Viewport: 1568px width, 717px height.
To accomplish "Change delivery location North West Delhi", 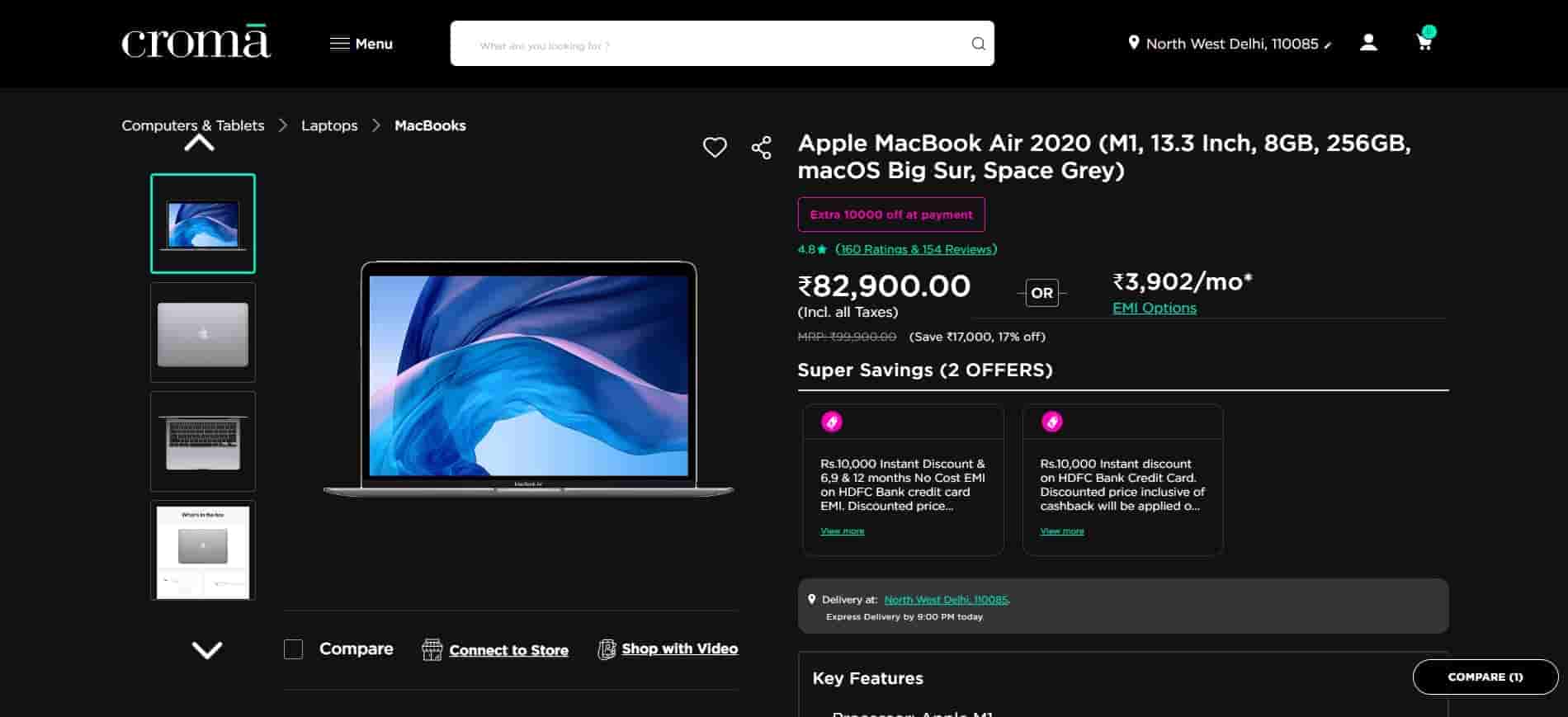I will pyautogui.click(x=1230, y=44).
